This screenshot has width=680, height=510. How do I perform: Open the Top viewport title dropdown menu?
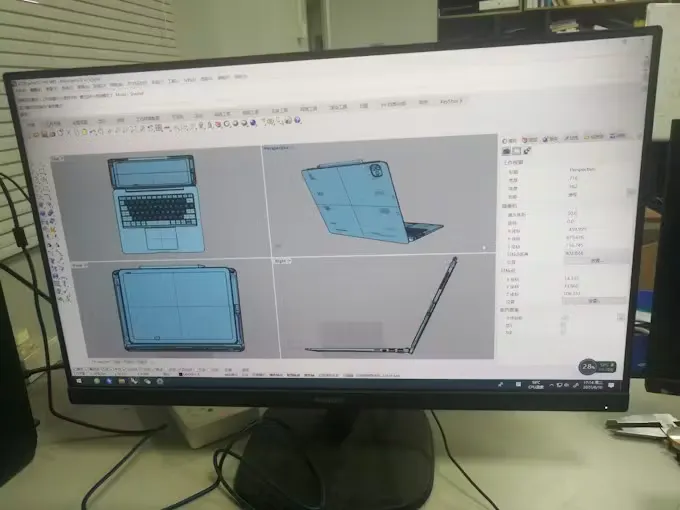(59, 158)
